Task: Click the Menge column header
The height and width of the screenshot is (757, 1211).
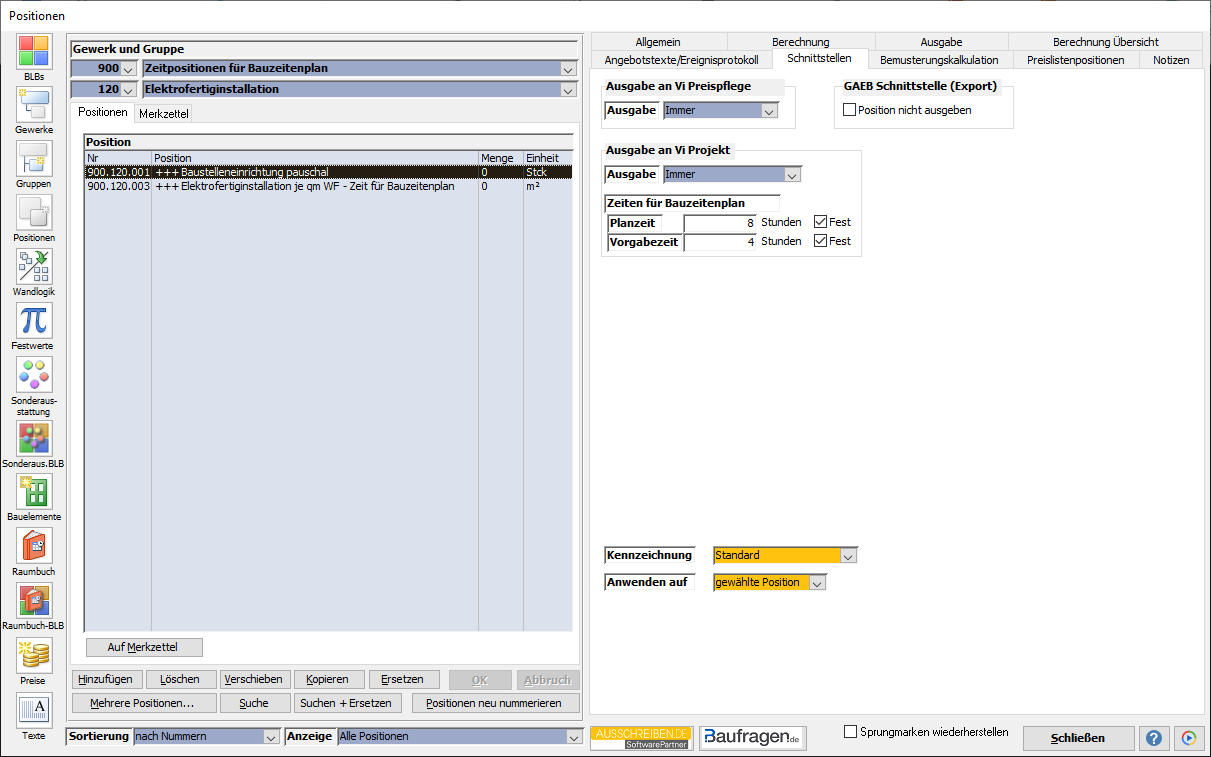Action: coord(500,158)
